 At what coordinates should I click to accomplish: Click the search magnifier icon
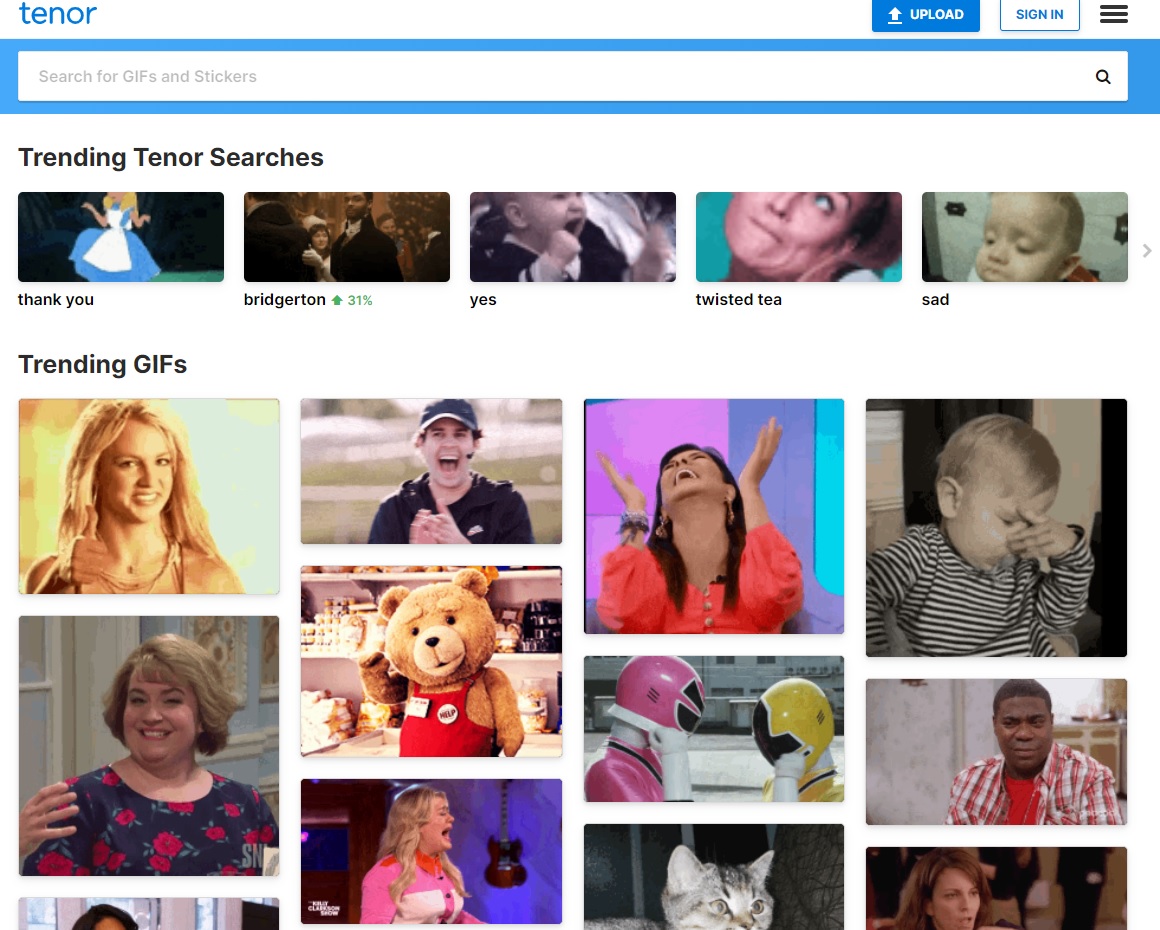pos(1102,76)
